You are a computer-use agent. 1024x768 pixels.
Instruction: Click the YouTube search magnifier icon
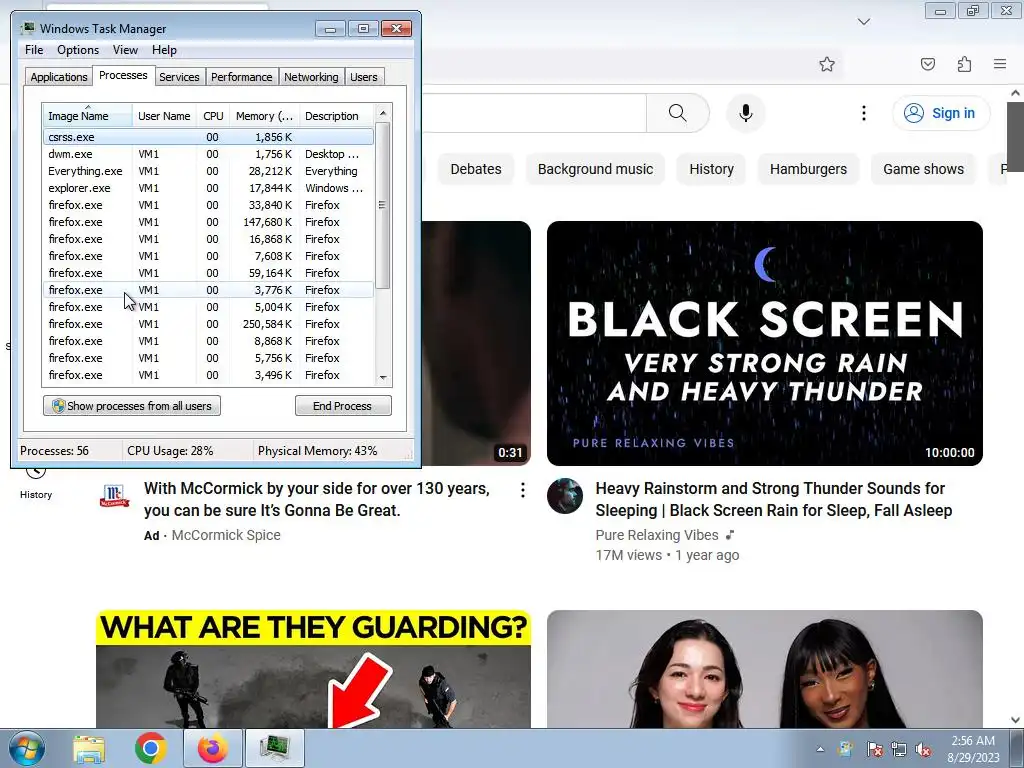tap(677, 113)
